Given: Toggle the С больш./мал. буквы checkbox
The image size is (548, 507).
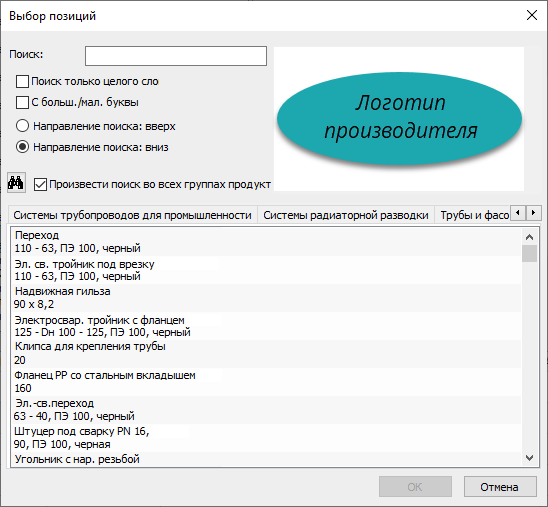Looking at the screenshot, I should click(x=22, y=102).
